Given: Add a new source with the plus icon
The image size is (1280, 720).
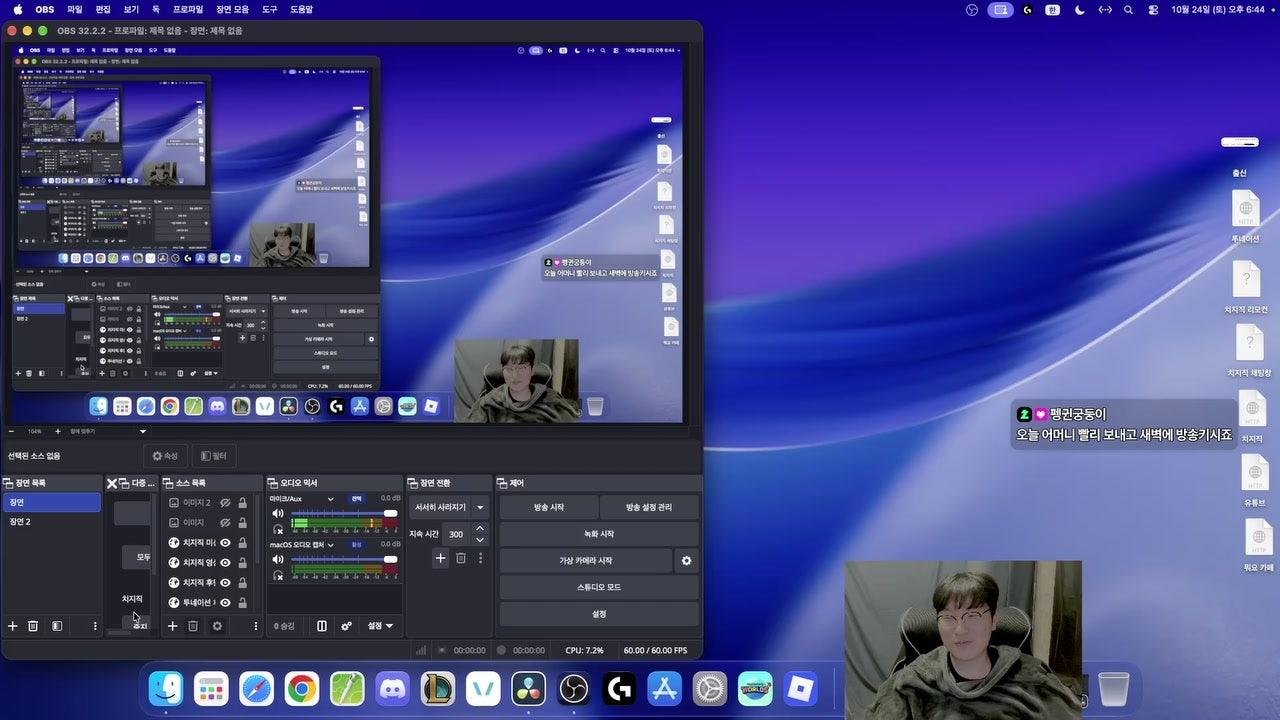Looking at the screenshot, I should (x=172, y=626).
